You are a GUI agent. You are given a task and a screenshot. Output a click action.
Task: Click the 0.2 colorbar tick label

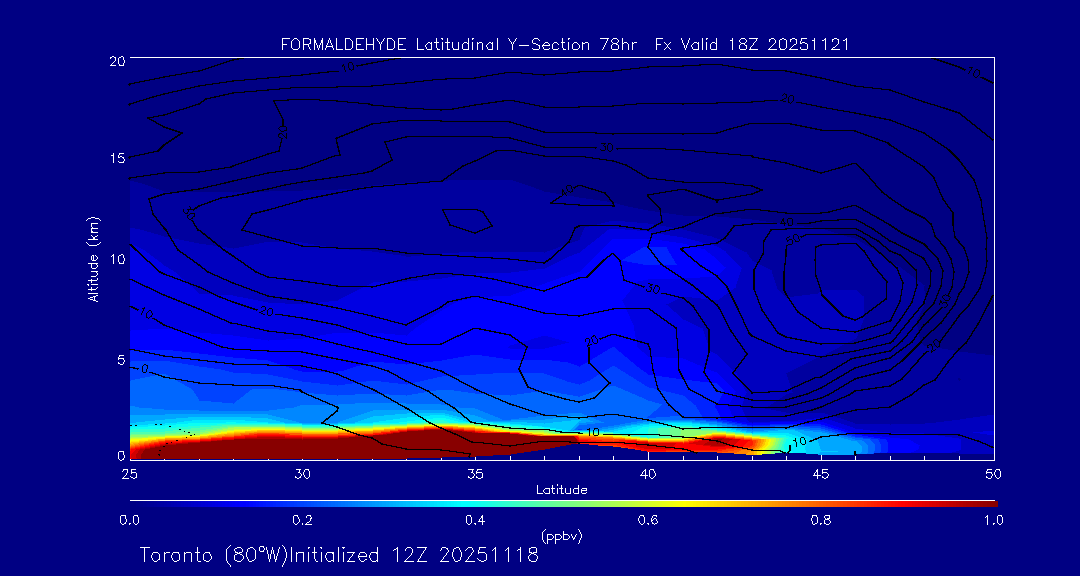[302, 520]
